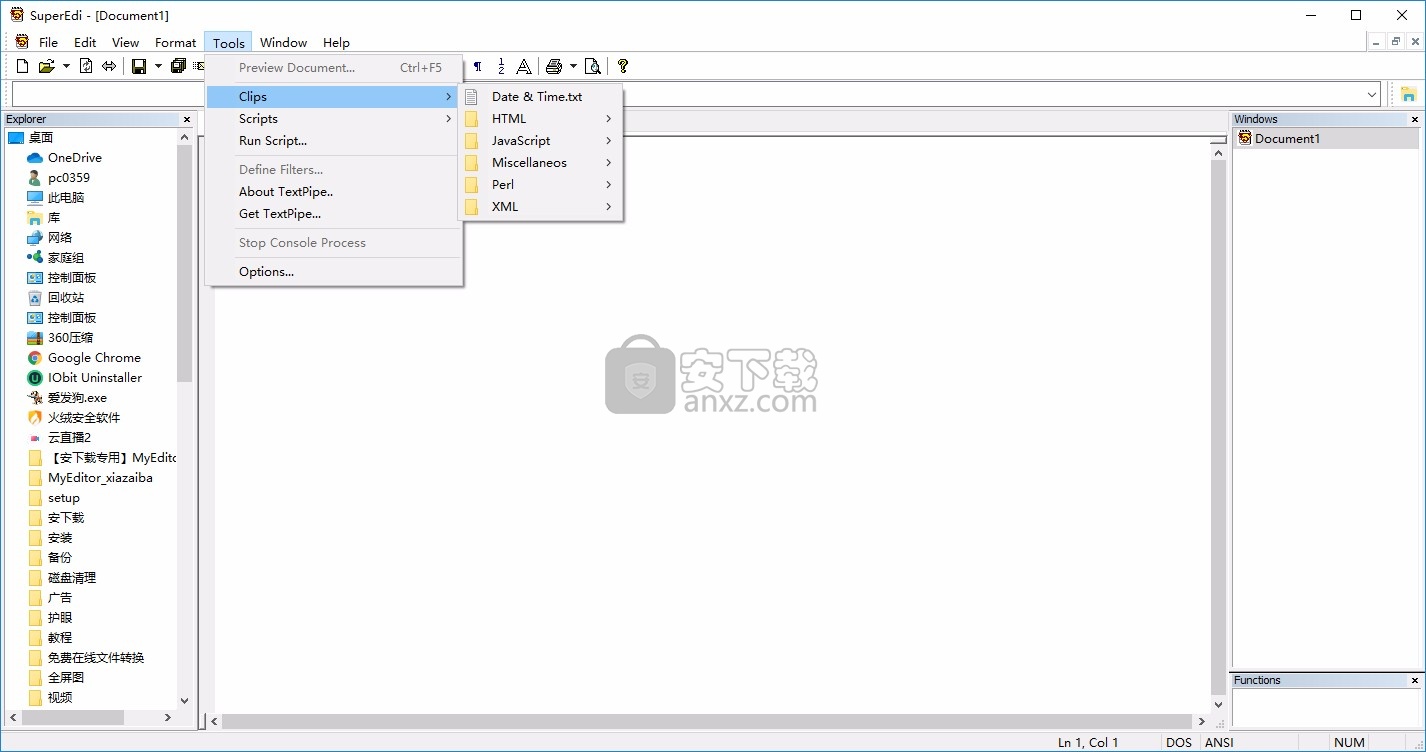Click the Help question mark icon
Viewport: 1426px width, 752px height.
click(623, 66)
